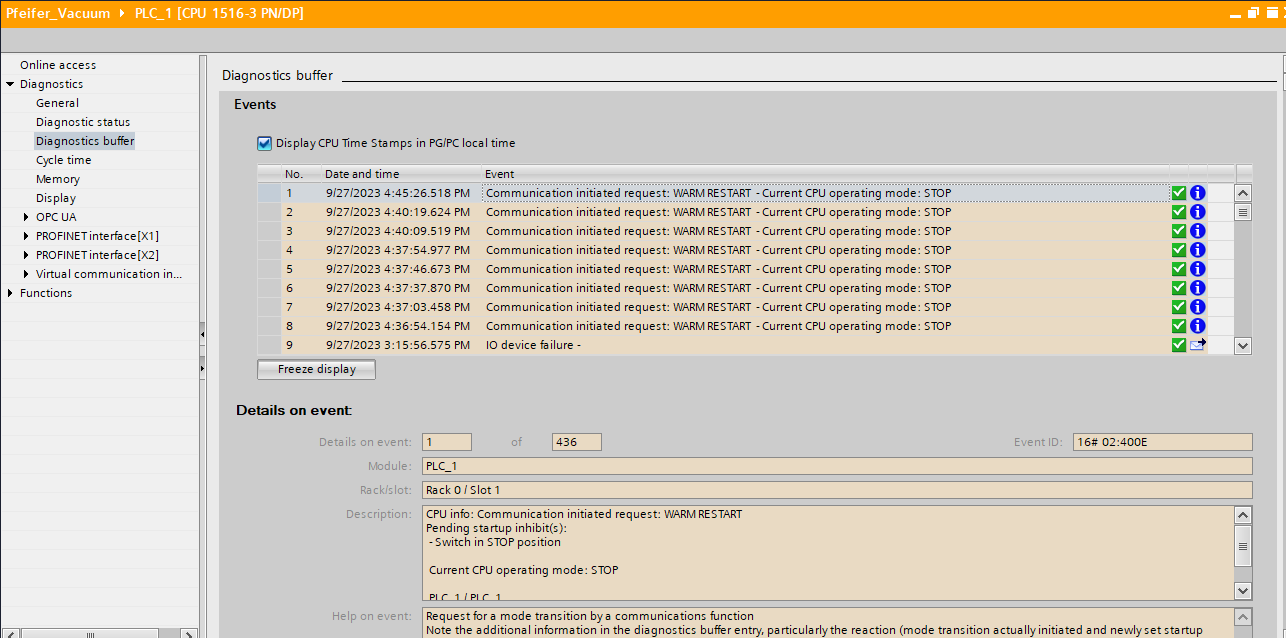1286x638 pixels.
Task: Toggle Display CPU Time Stamps in local time checkbox
Action: 265,143
